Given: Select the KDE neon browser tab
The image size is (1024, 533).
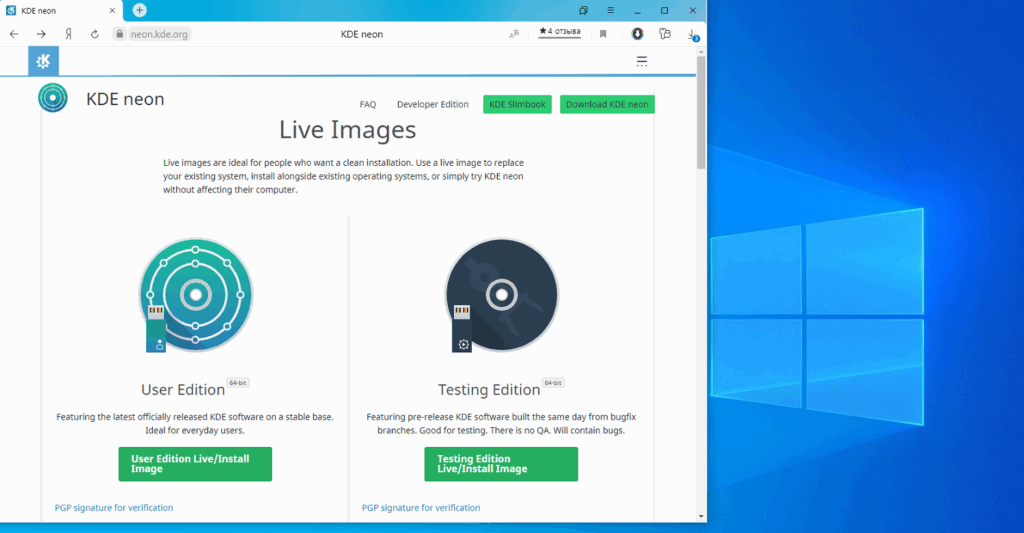Looking at the screenshot, I should click(x=61, y=10).
